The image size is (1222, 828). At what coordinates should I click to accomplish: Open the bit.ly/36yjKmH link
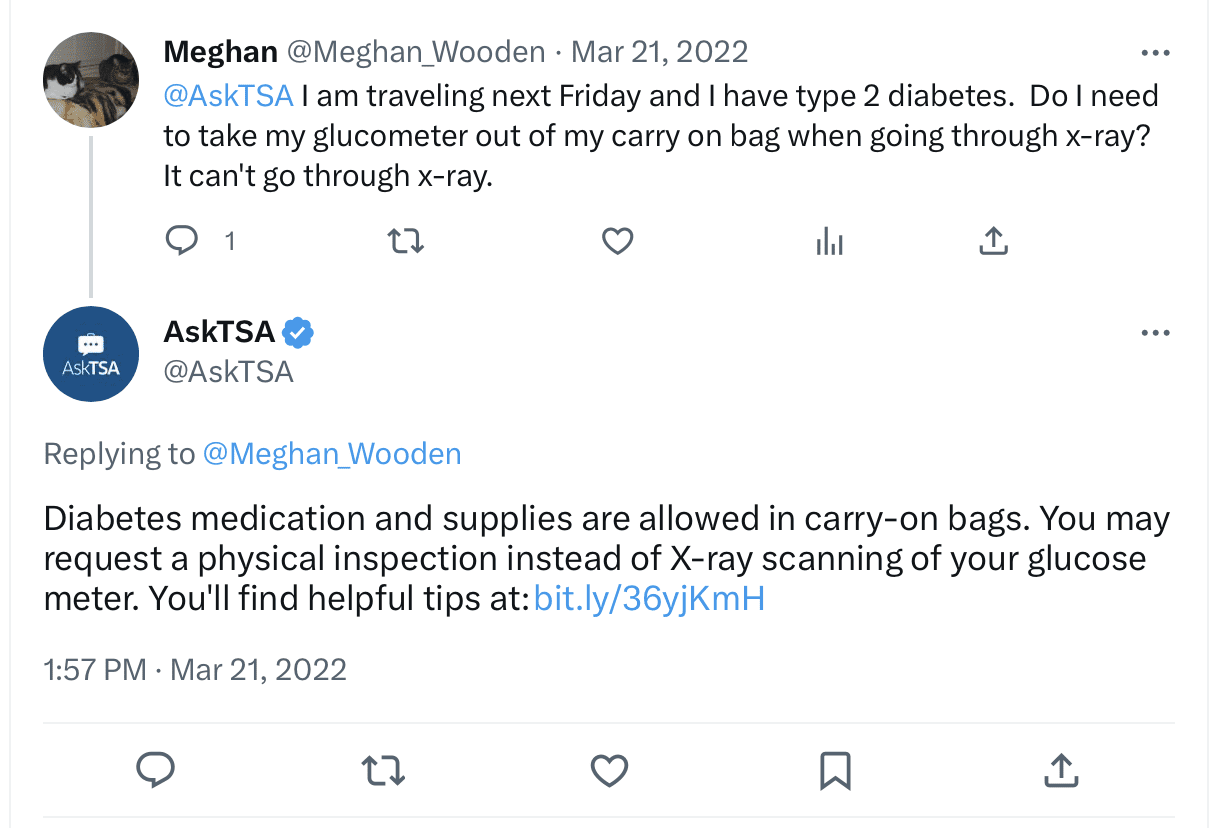[648, 598]
